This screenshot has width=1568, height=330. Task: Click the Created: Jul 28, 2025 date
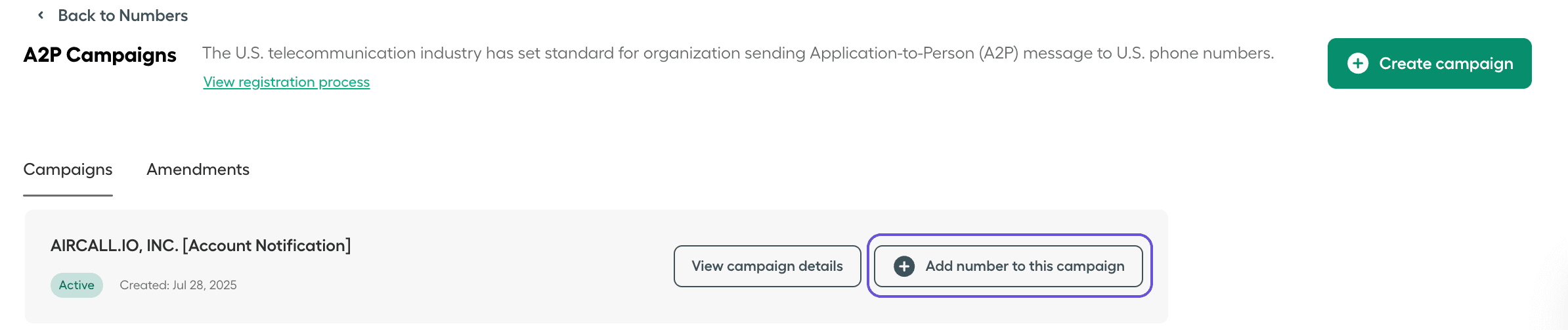pos(178,285)
